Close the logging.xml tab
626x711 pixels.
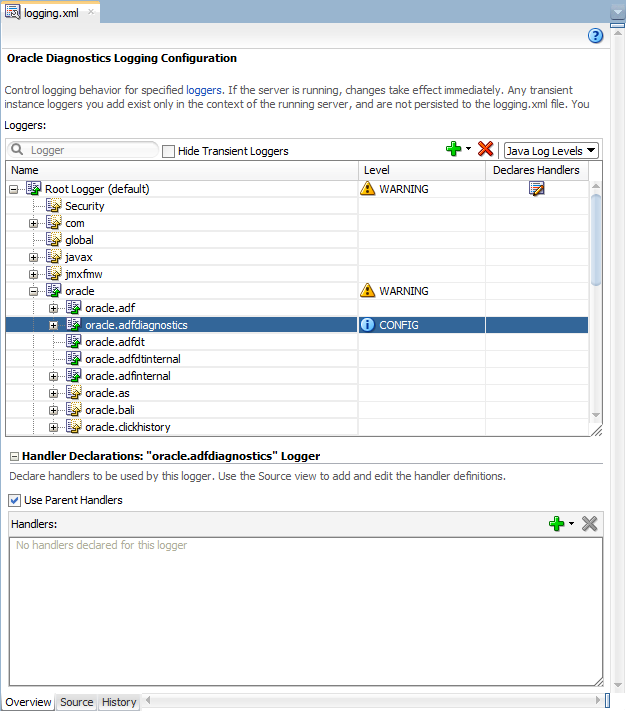tap(91, 12)
